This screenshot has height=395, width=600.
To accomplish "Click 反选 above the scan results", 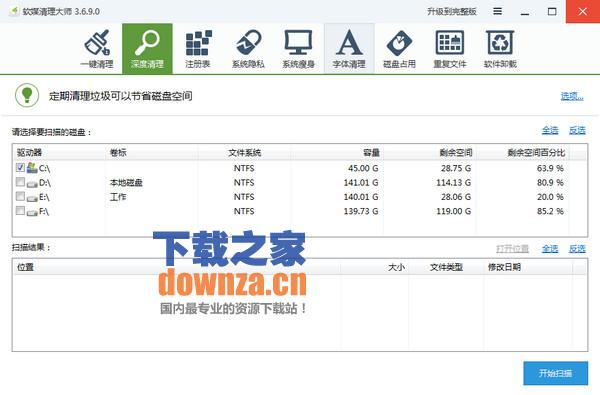I will [x=577, y=249].
